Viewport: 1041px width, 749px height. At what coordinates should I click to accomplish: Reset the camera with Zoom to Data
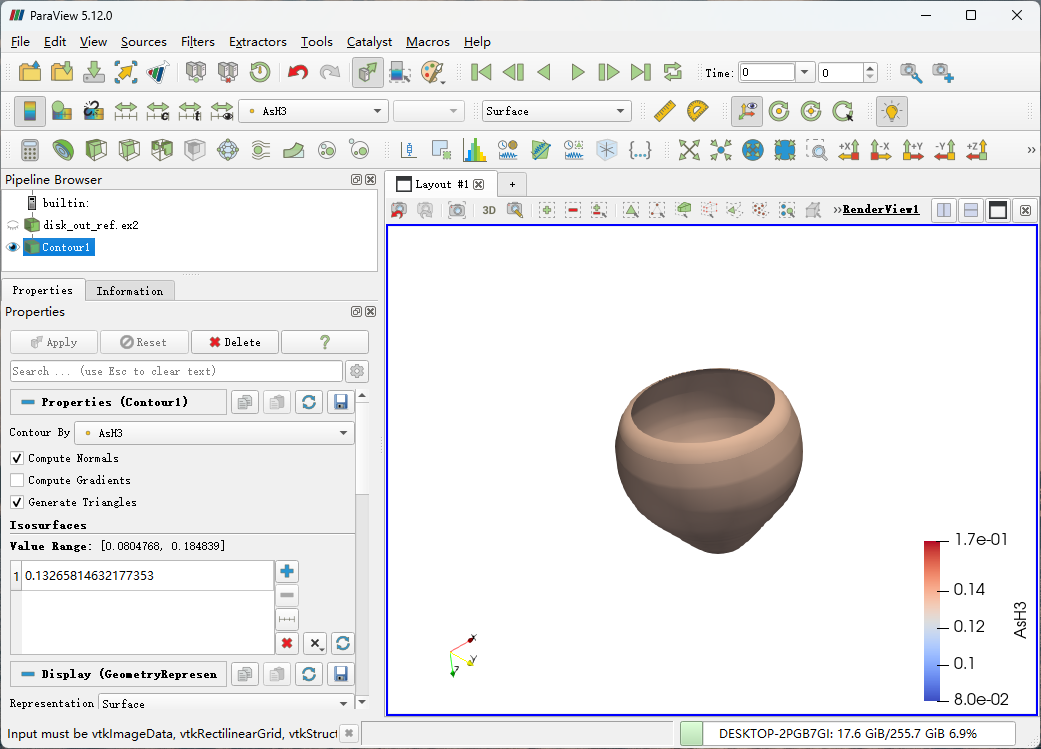coord(753,150)
